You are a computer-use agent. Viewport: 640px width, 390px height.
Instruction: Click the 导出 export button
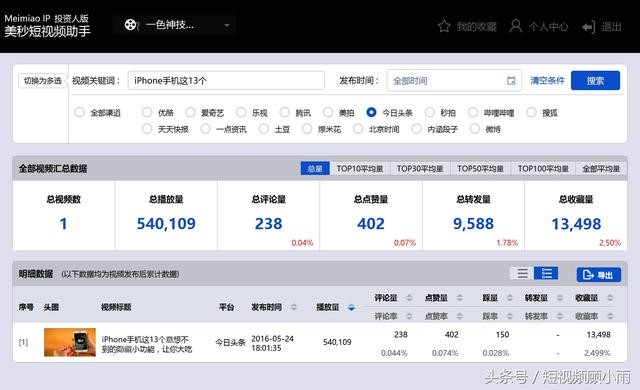[x=599, y=275]
